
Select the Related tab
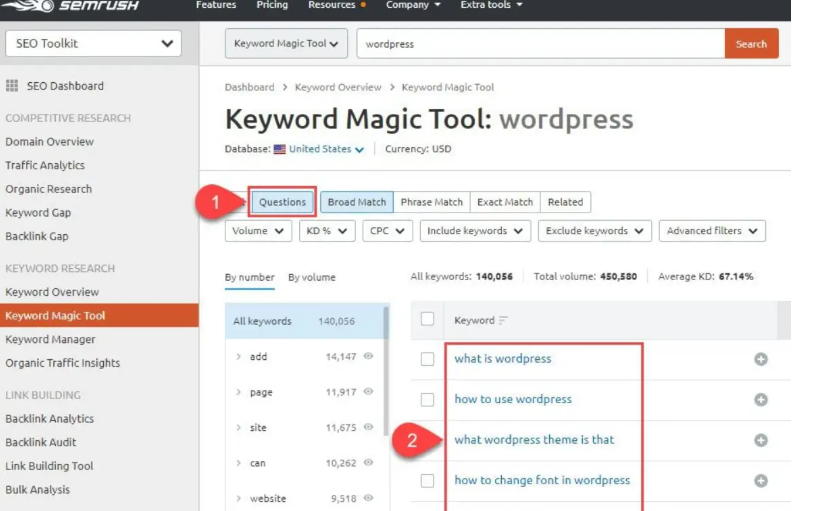click(x=565, y=202)
